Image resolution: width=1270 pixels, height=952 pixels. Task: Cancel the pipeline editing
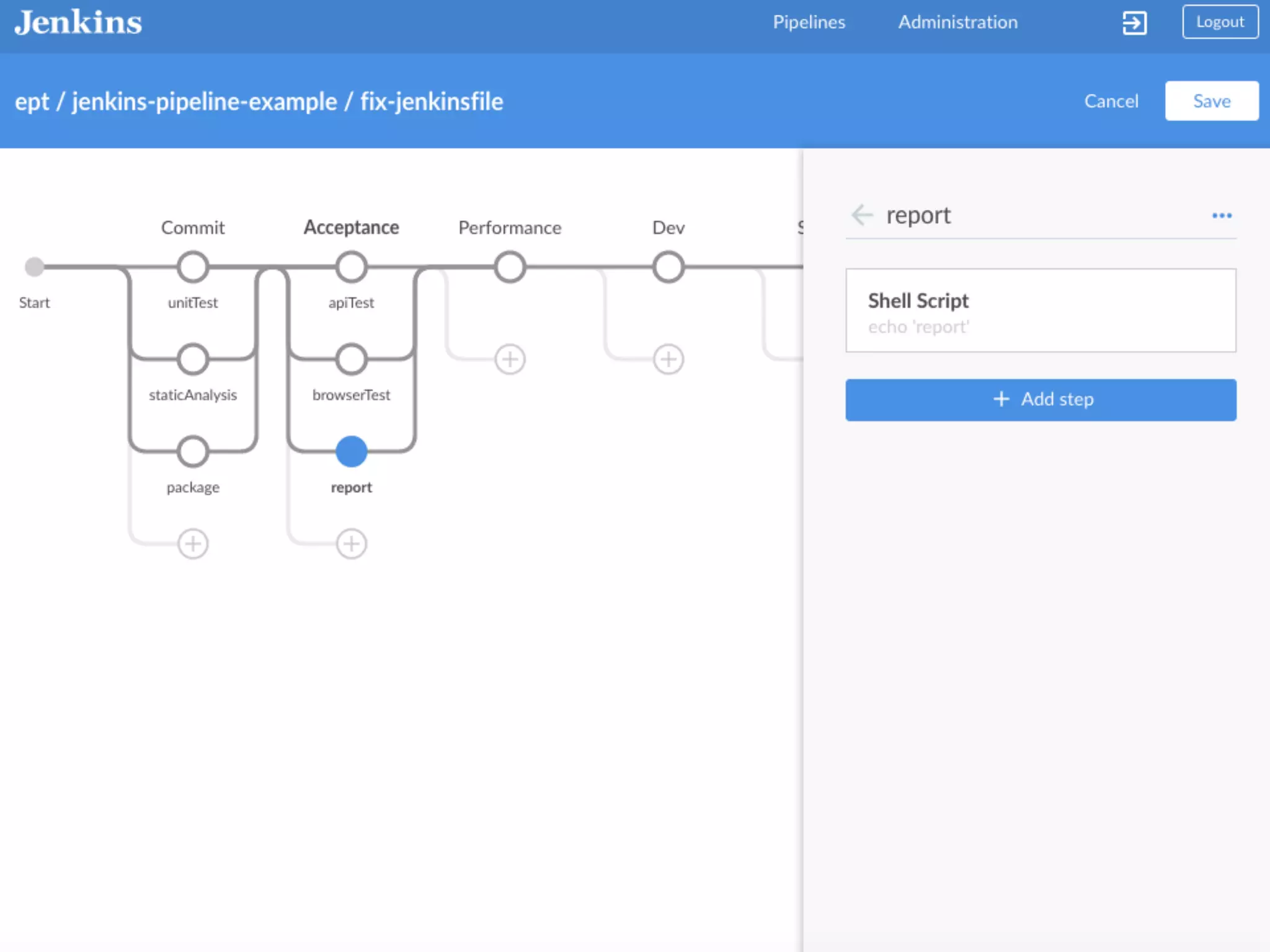pyautogui.click(x=1111, y=101)
